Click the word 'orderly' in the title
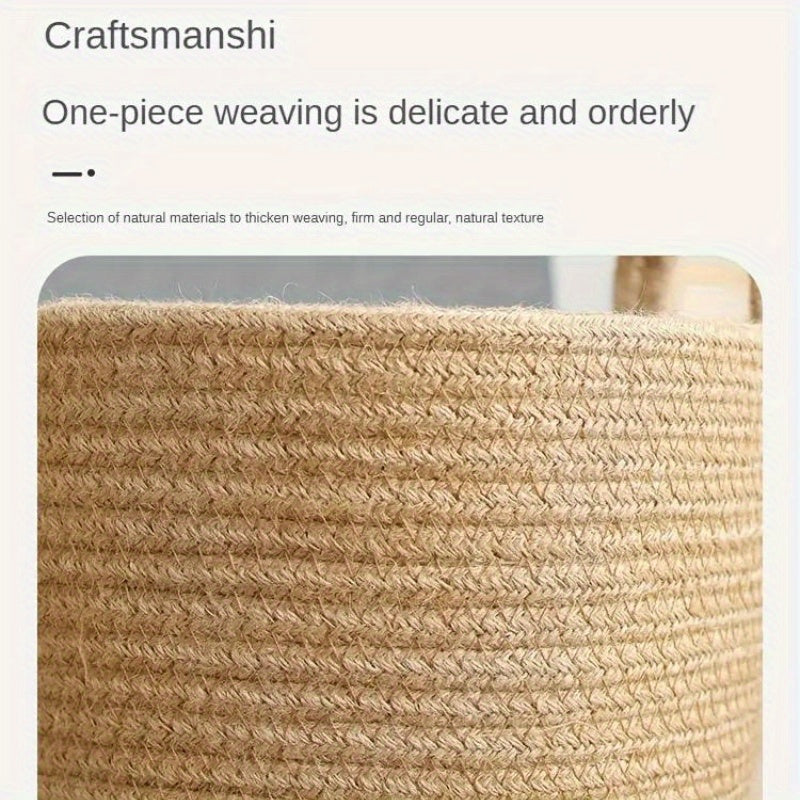 [641, 113]
